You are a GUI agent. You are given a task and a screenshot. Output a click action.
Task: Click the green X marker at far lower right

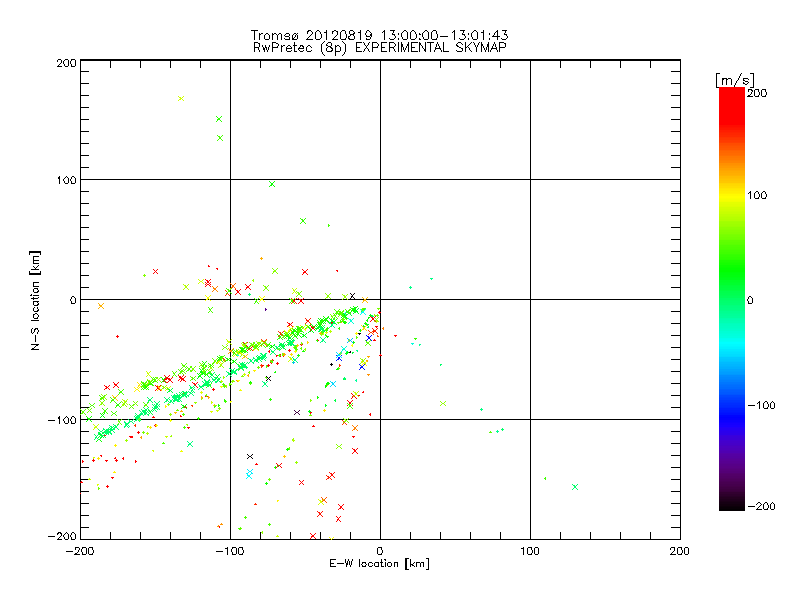point(575,487)
